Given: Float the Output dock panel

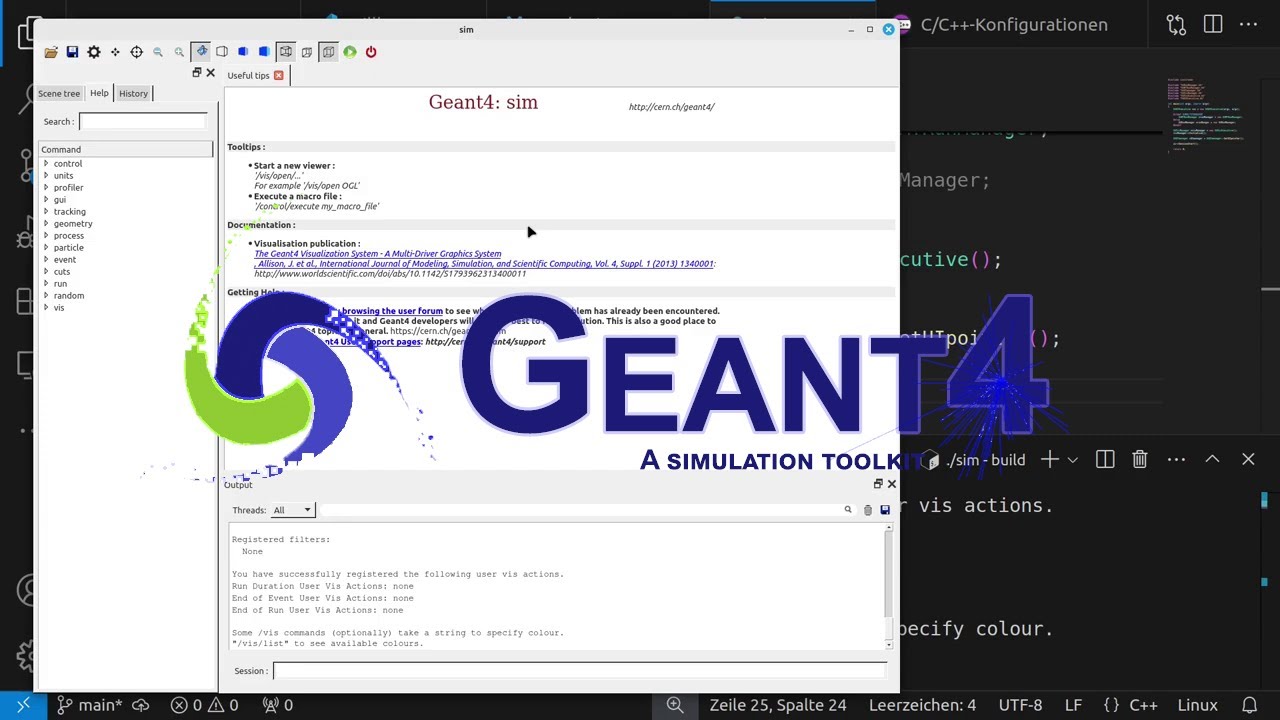Looking at the screenshot, I should click(878, 484).
